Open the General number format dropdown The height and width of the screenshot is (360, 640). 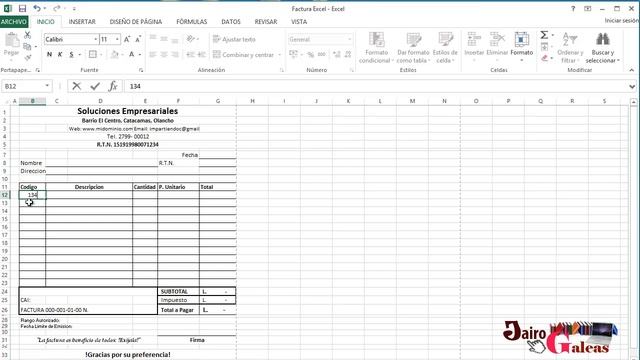coord(350,39)
